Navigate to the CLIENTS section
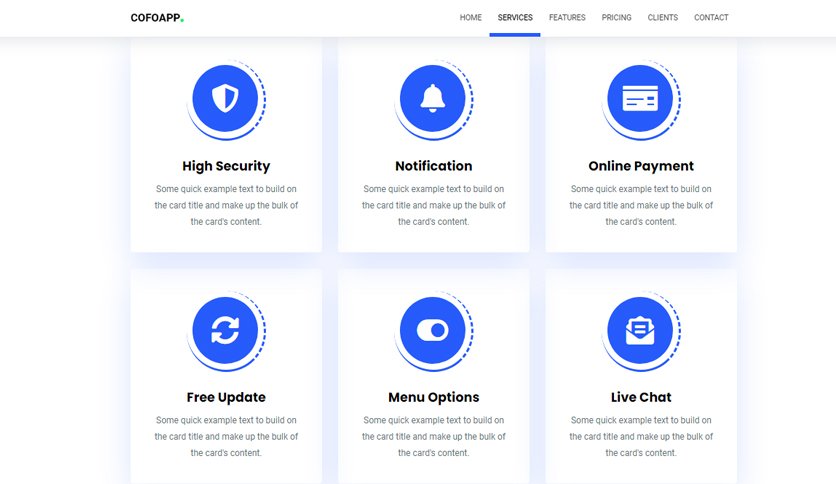The width and height of the screenshot is (836, 484). [x=663, y=18]
